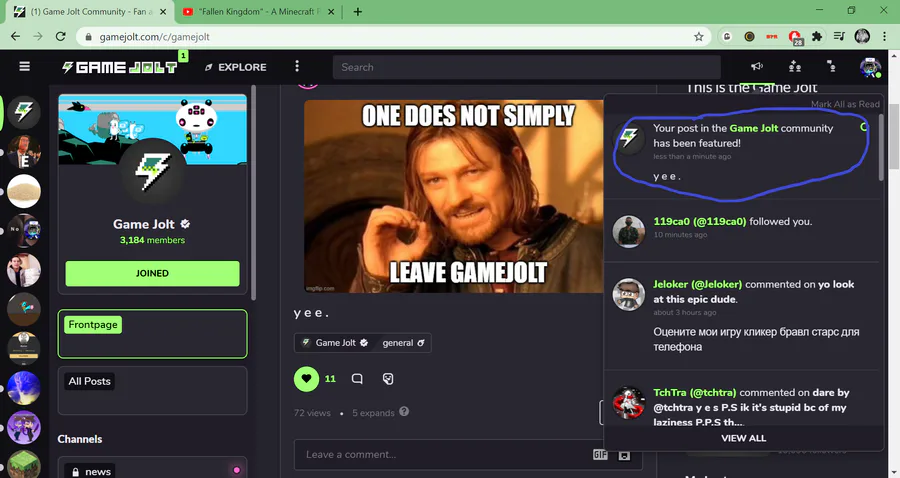
Task: Open the Game Jolt lightning community in sidebar
Action: [x=24, y=112]
